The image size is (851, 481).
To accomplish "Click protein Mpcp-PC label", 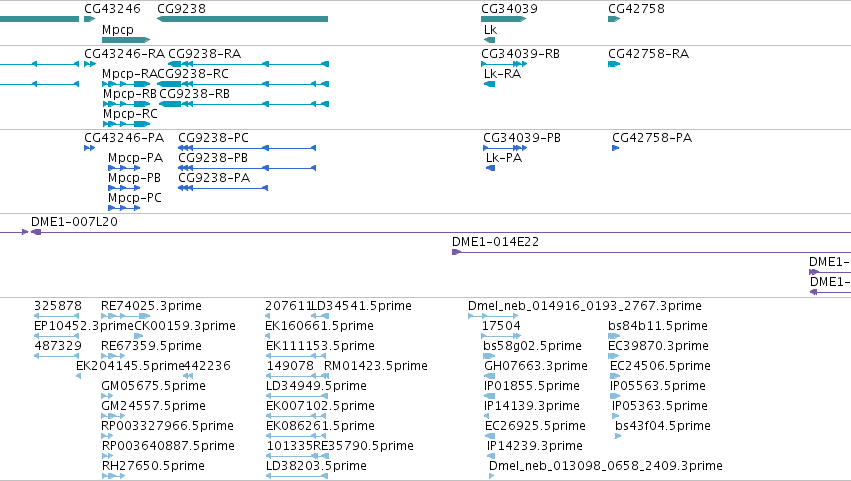I will (135, 198).
